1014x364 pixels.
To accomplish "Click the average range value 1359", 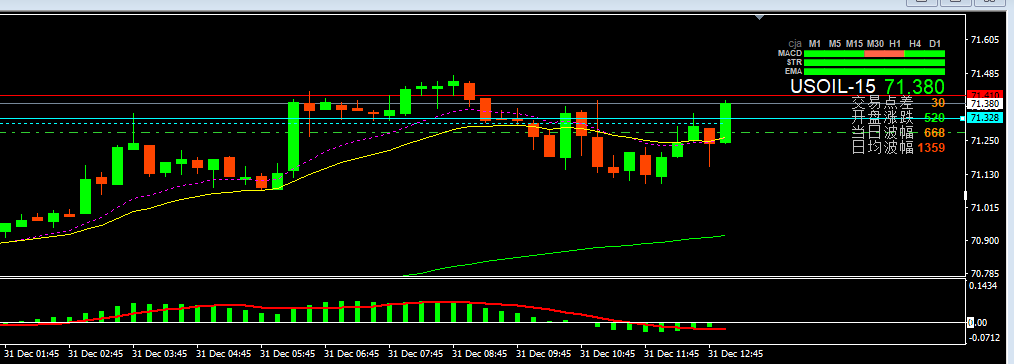I will 931,148.
